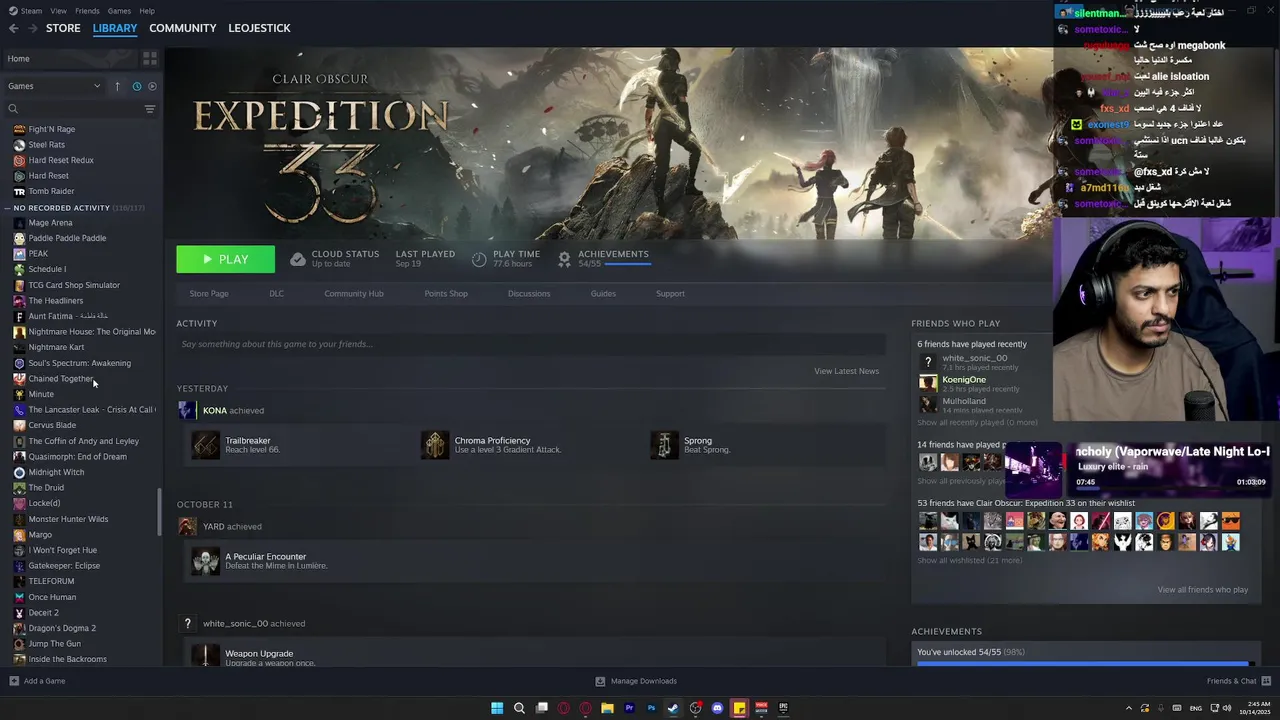Screen dimensions: 1280x720
Task: Open the Store Page link
Action: click(x=209, y=293)
